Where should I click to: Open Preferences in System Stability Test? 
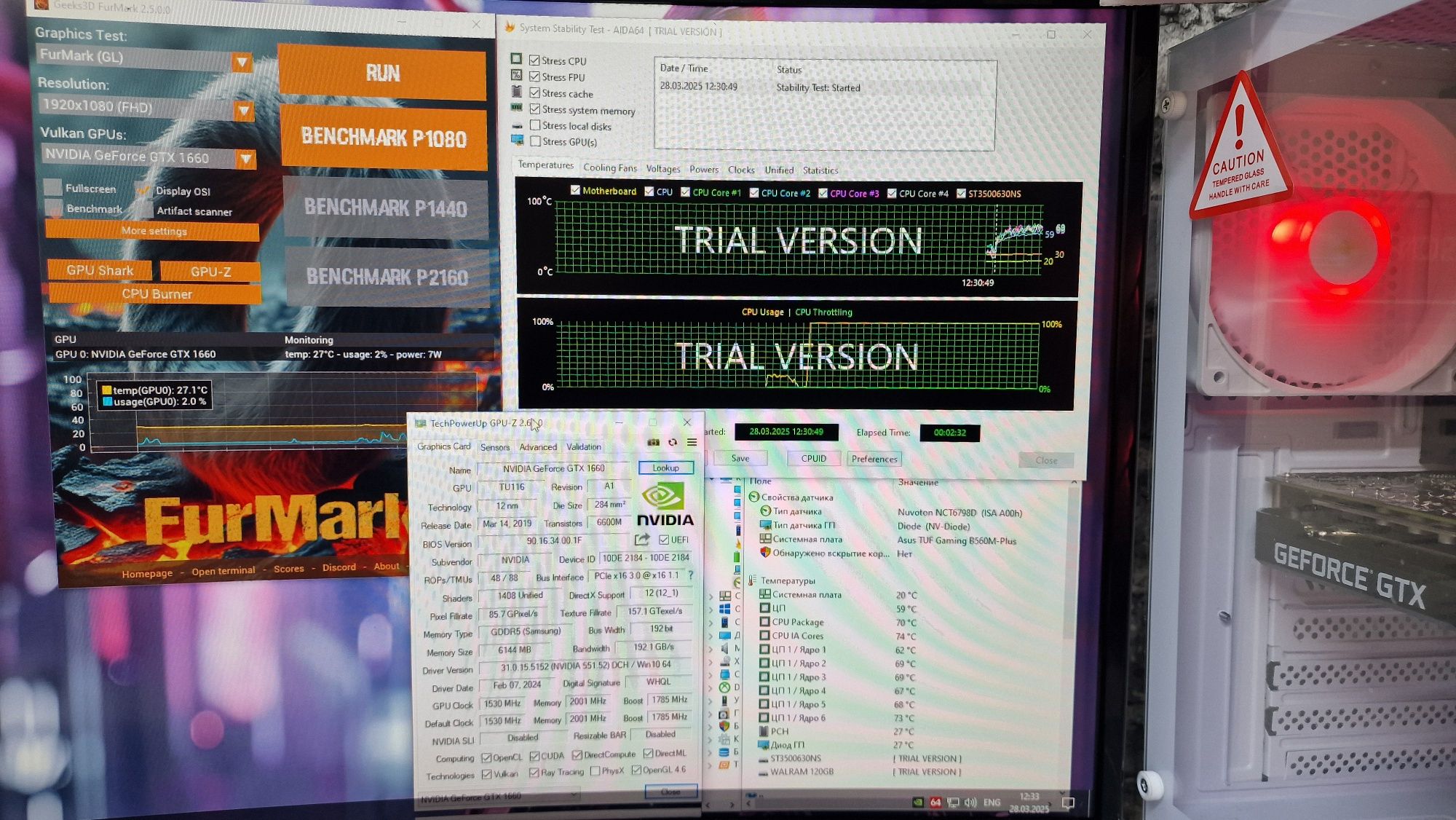tap(874, 459)
